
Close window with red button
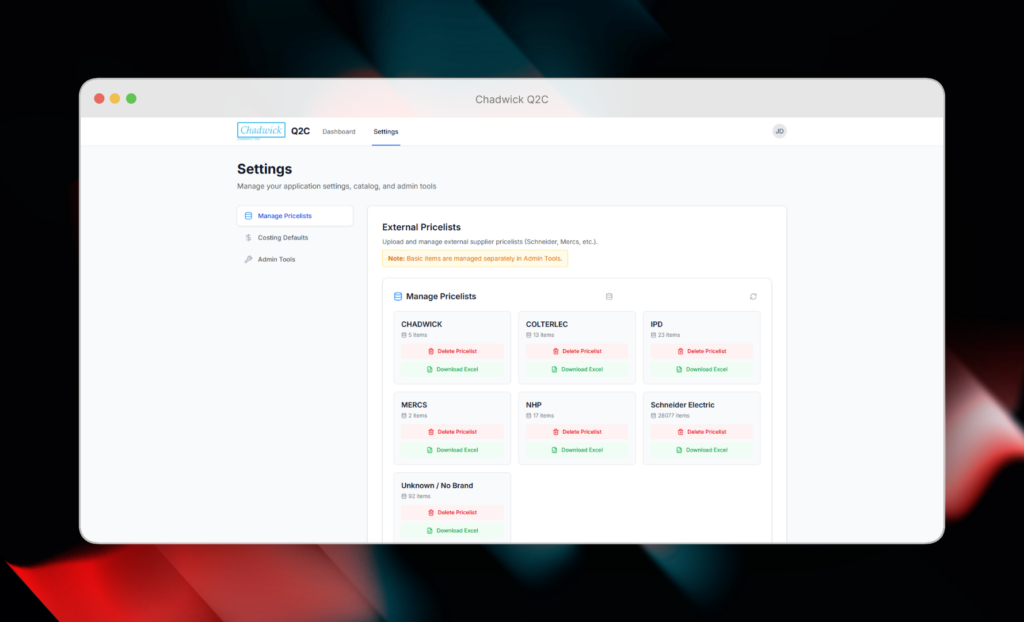99,99
